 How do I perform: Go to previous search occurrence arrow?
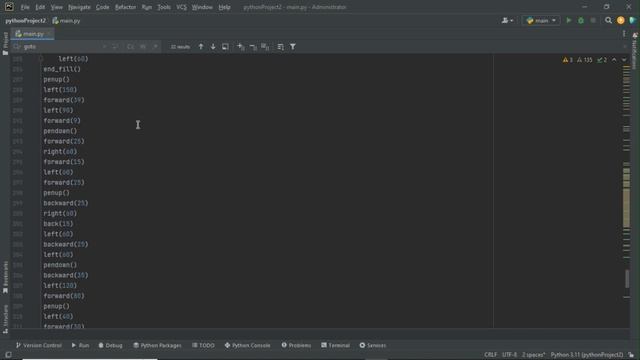click(x=200, y=47)
